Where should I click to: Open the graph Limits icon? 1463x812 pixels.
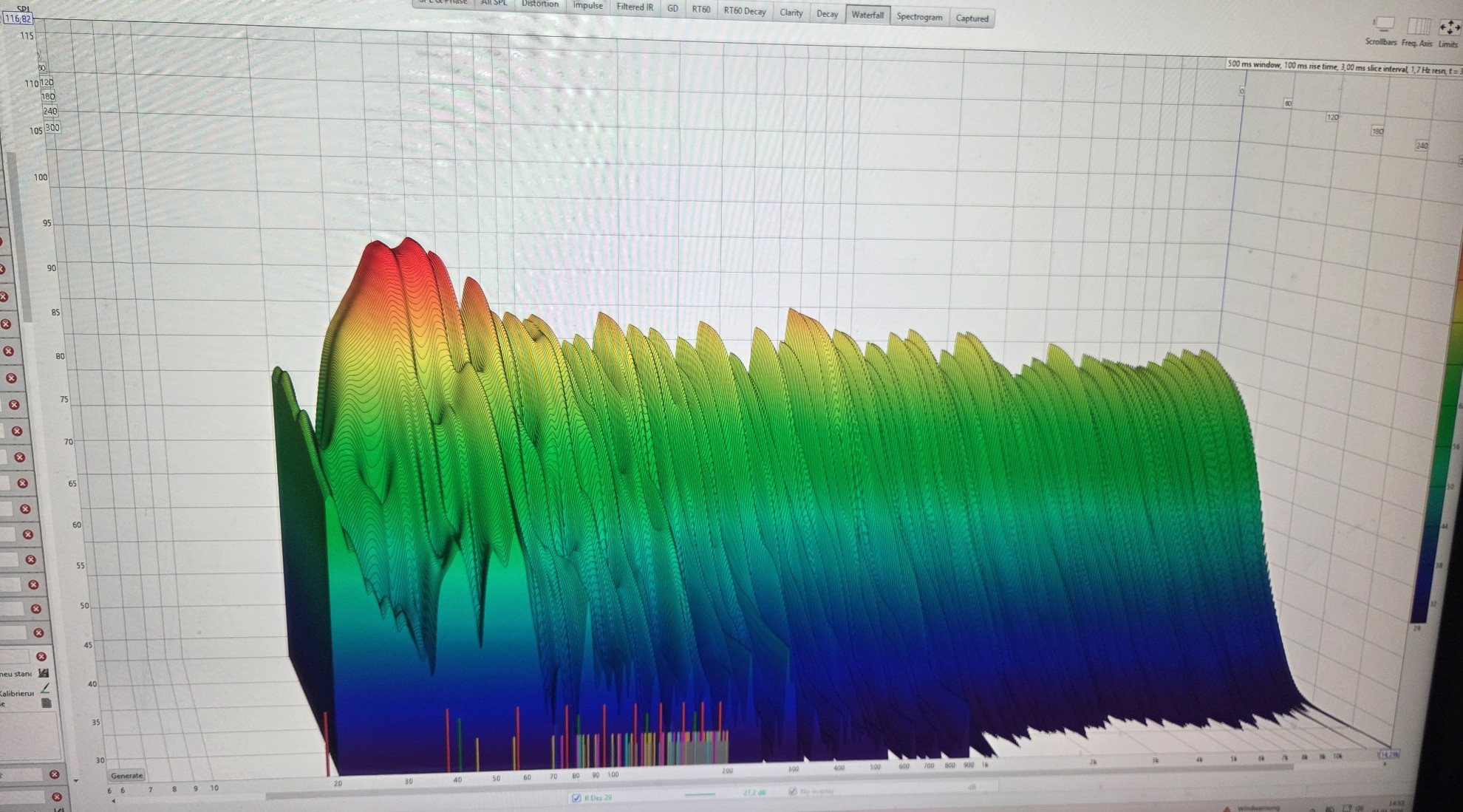coord(1449,28)
